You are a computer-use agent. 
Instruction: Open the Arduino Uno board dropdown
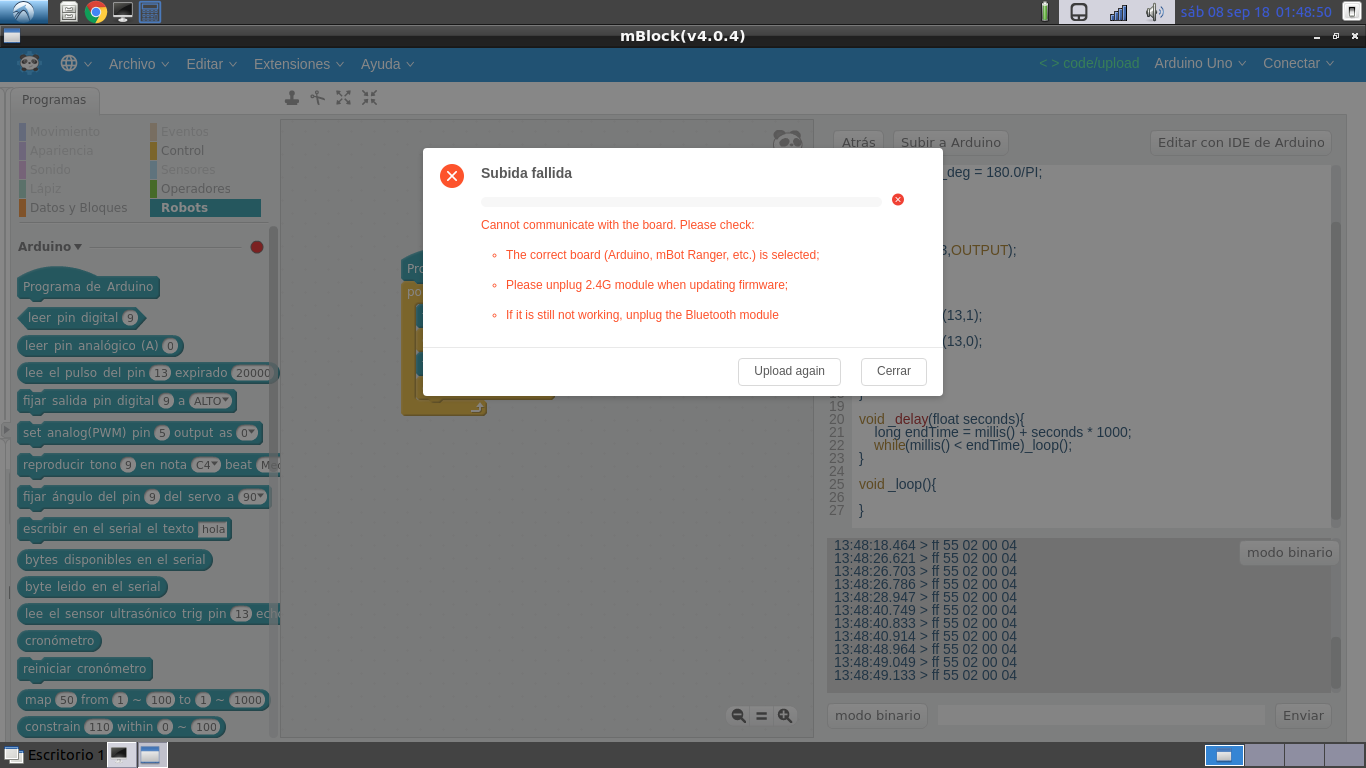pyautogui.click(x=1200, y=63)
